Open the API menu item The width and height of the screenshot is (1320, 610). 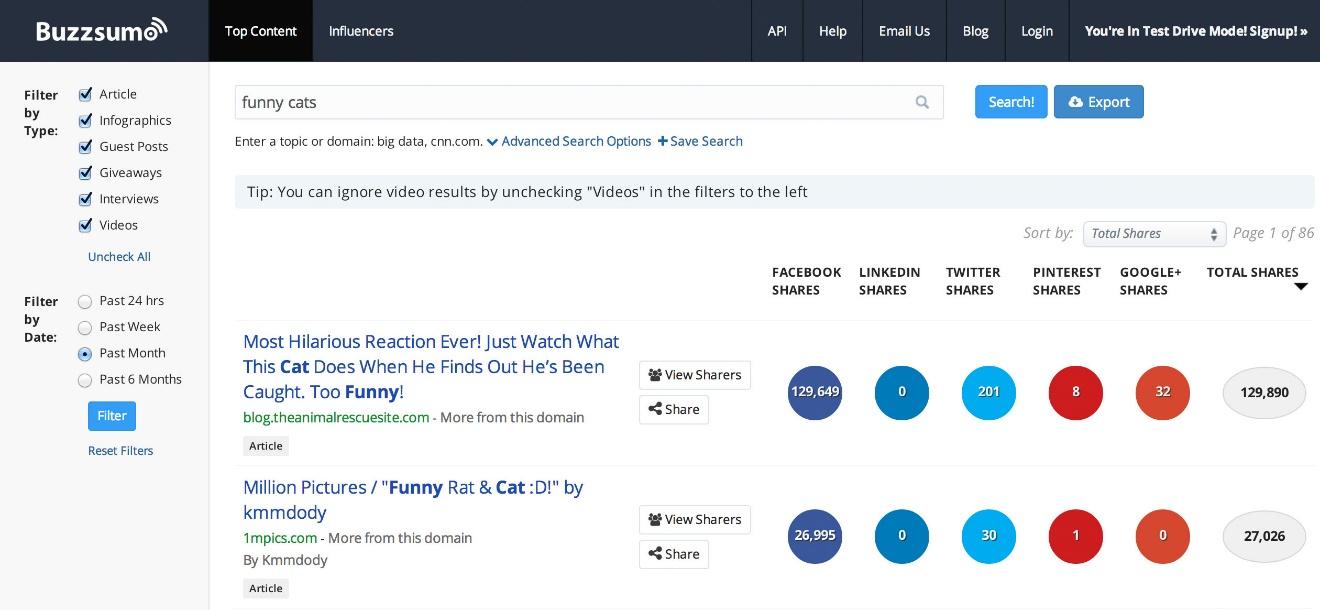(x=777, y=31)
